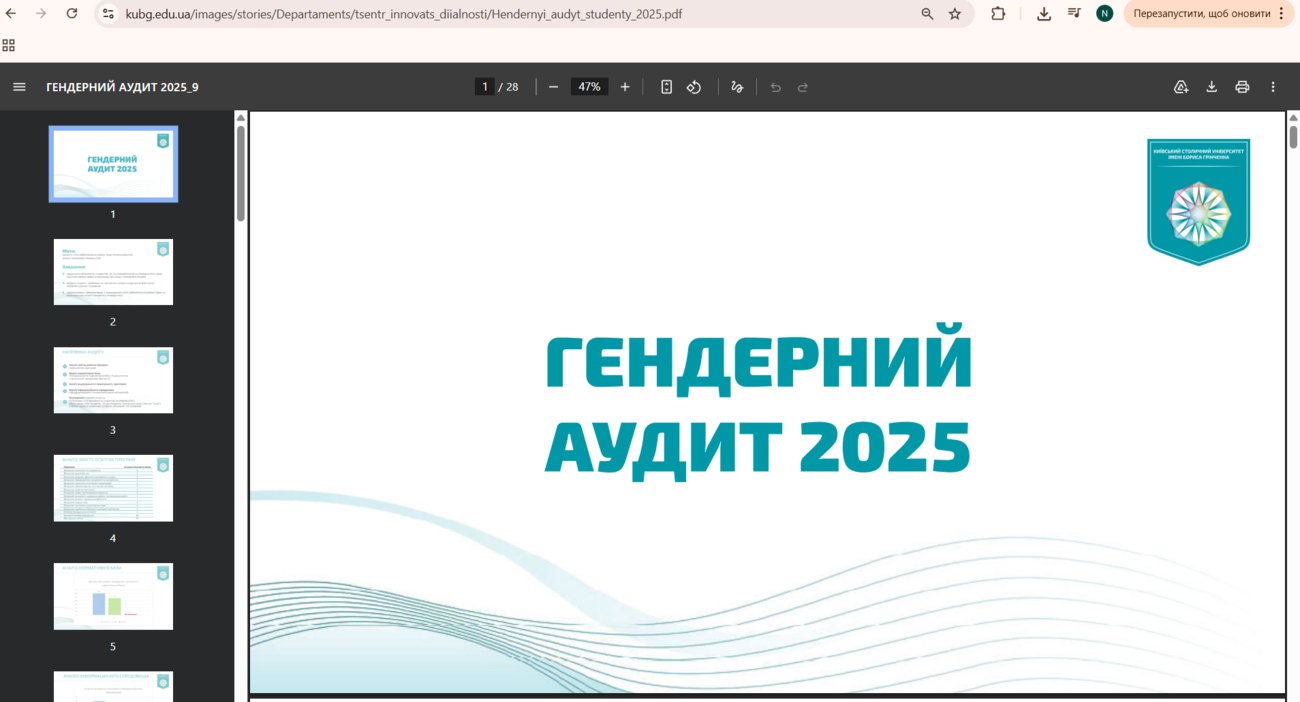1300x702 pixels.
Task: Bookmark this page with the star
Action: [x=955, y=14]
